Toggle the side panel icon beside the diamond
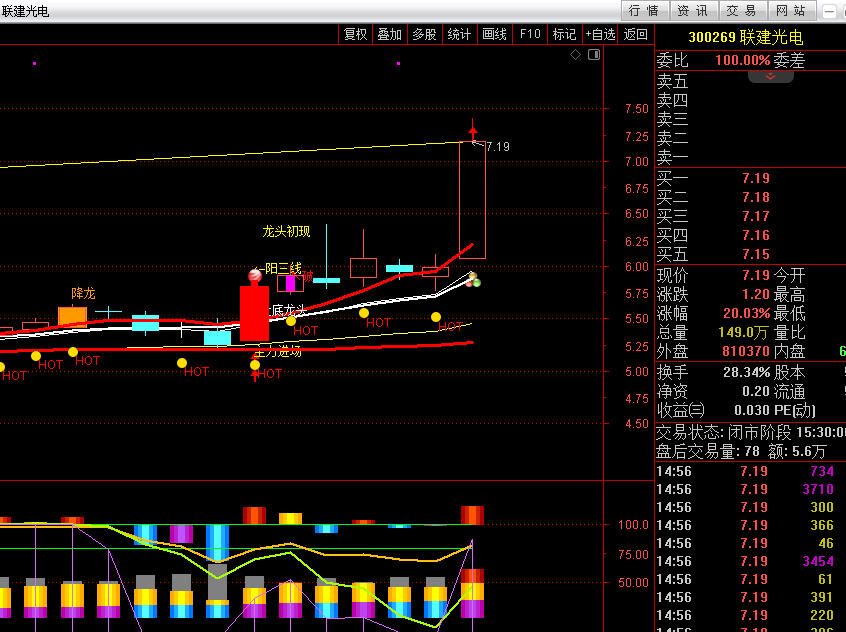 click(595, 55)
